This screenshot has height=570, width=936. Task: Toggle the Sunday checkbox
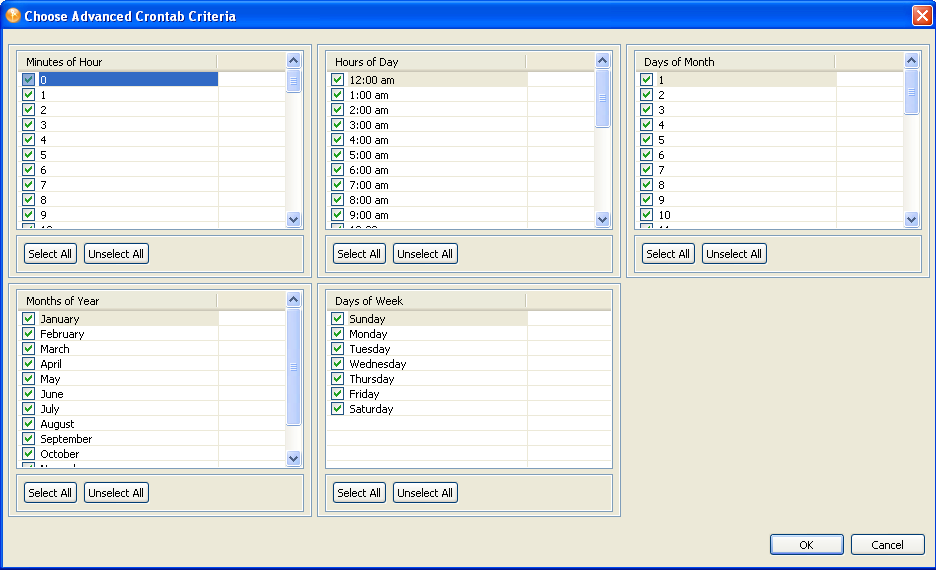[x=337, y=318]
